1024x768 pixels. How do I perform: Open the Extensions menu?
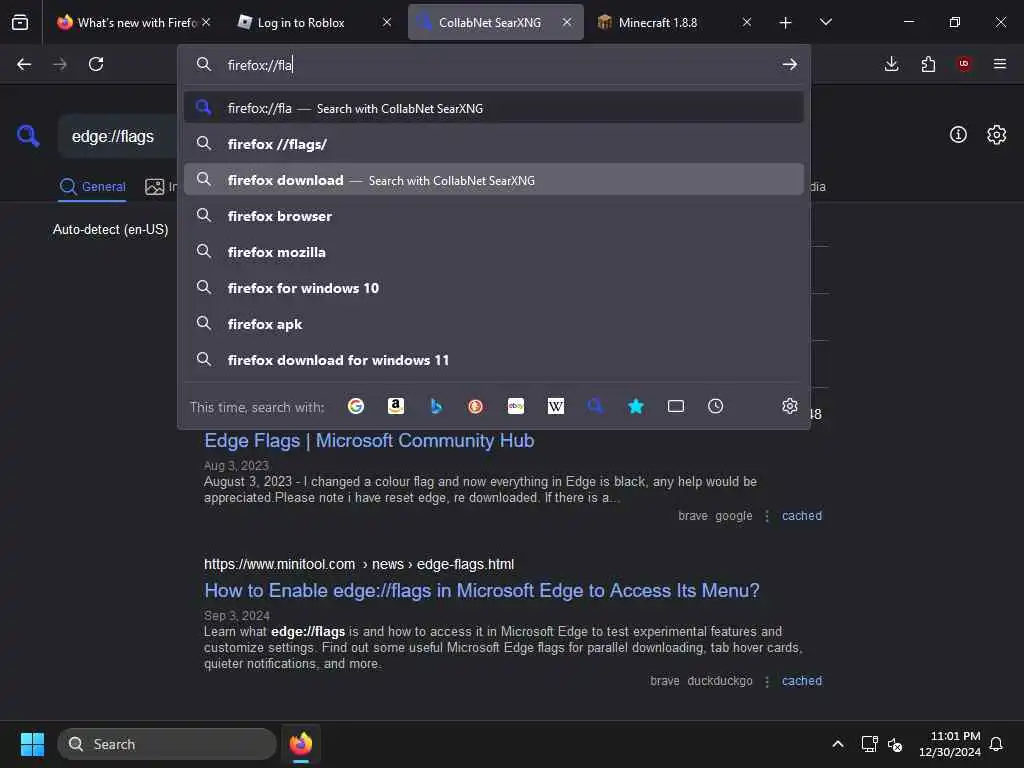coord(928,64)
